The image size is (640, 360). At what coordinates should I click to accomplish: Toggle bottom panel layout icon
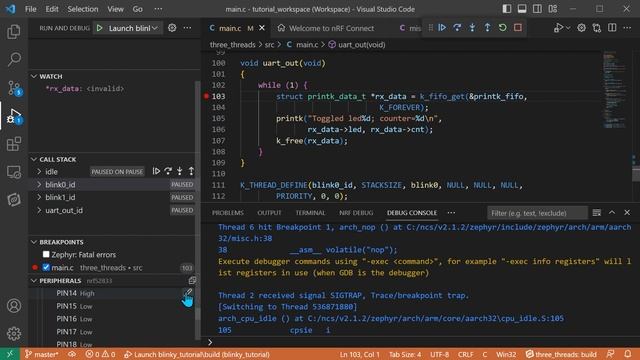(x=522, y=9)
